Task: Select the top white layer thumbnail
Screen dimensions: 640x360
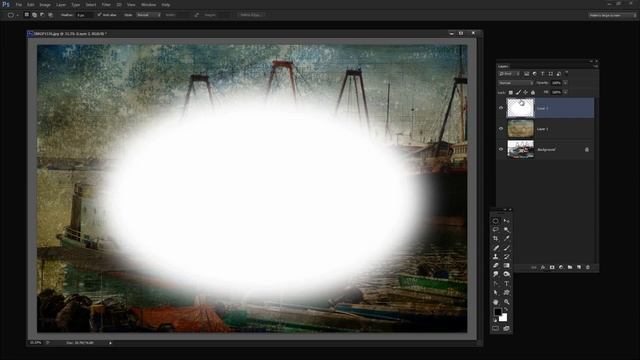Action: click(x=520, y=108)
